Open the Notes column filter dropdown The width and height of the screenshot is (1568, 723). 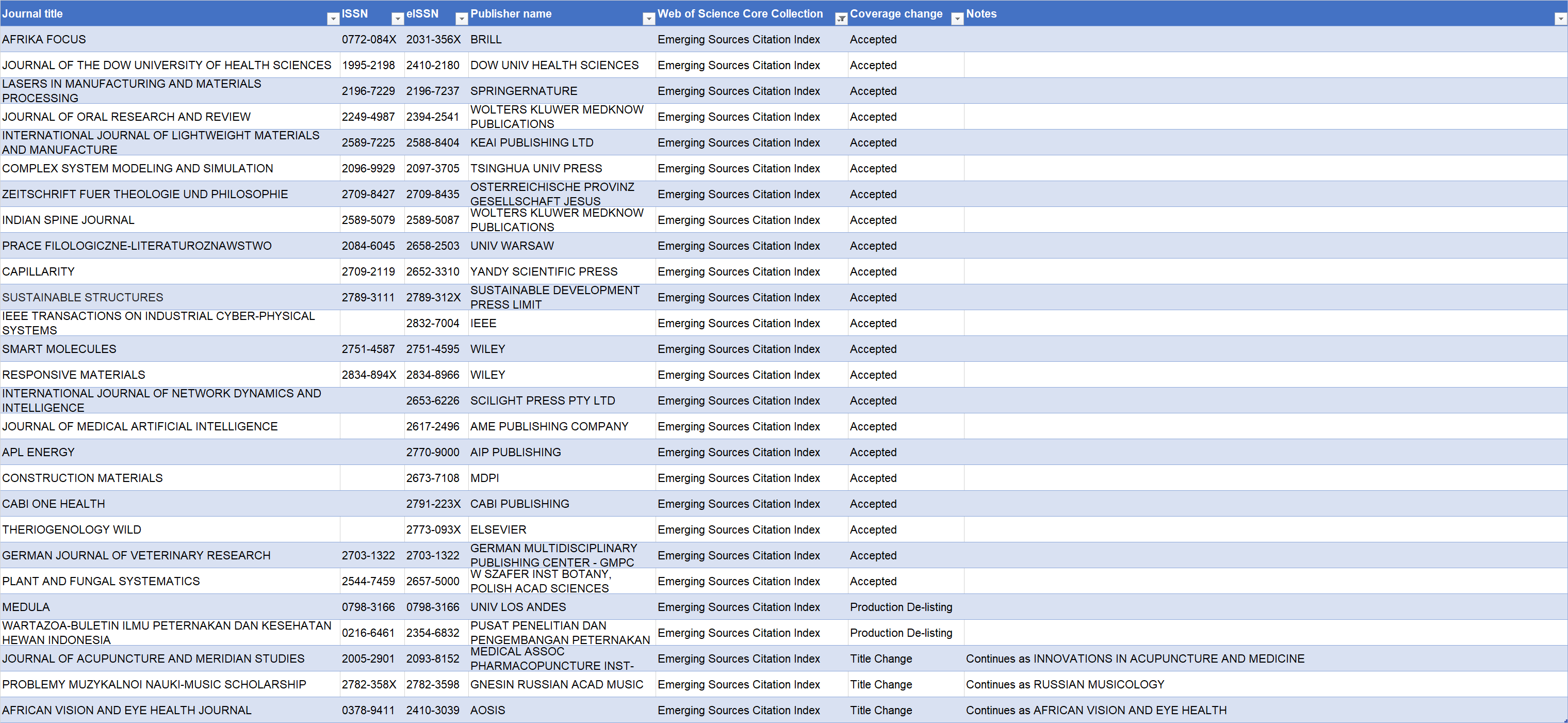pos(1561,19)
